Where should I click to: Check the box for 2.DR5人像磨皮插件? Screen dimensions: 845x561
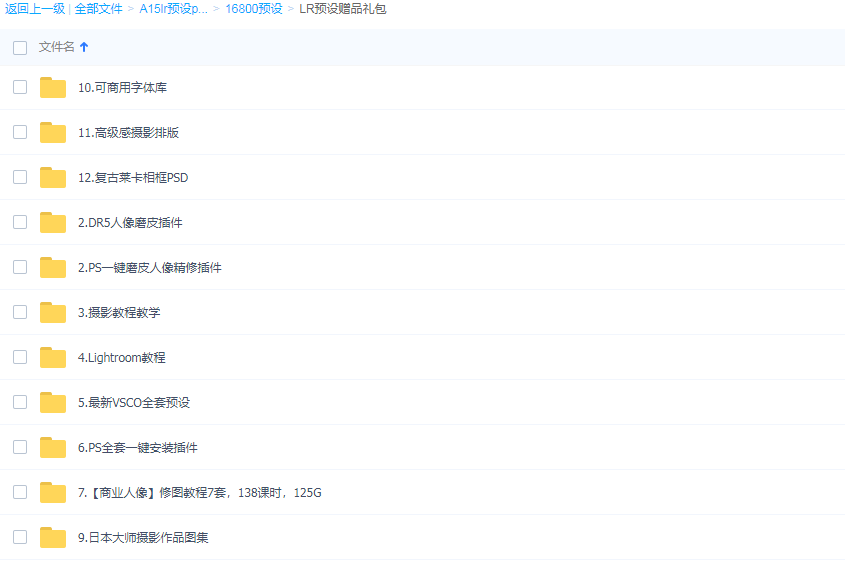point(20,222)
